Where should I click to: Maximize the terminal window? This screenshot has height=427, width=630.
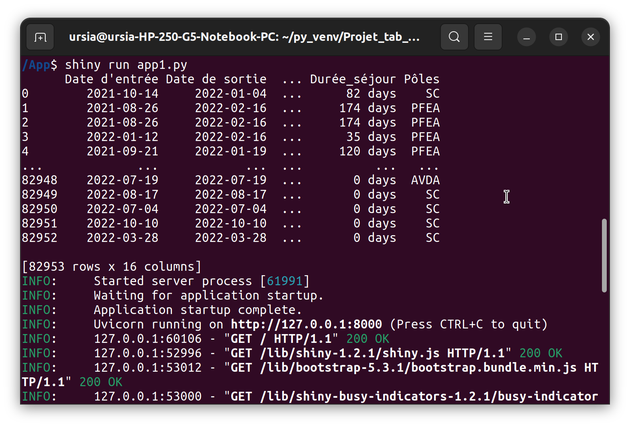click(558, 37)
